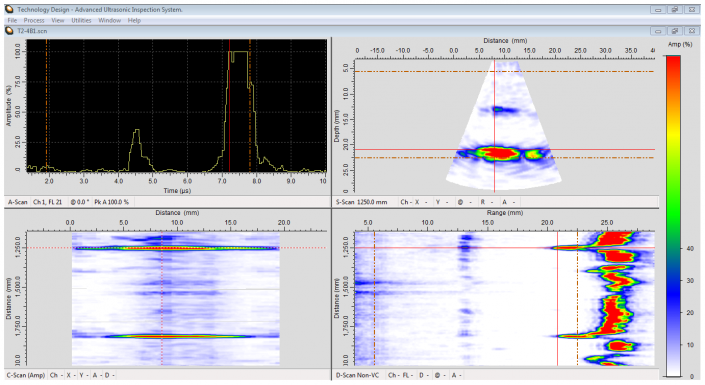Open the Process menu
705x385 pixels.
click(34, 20)
